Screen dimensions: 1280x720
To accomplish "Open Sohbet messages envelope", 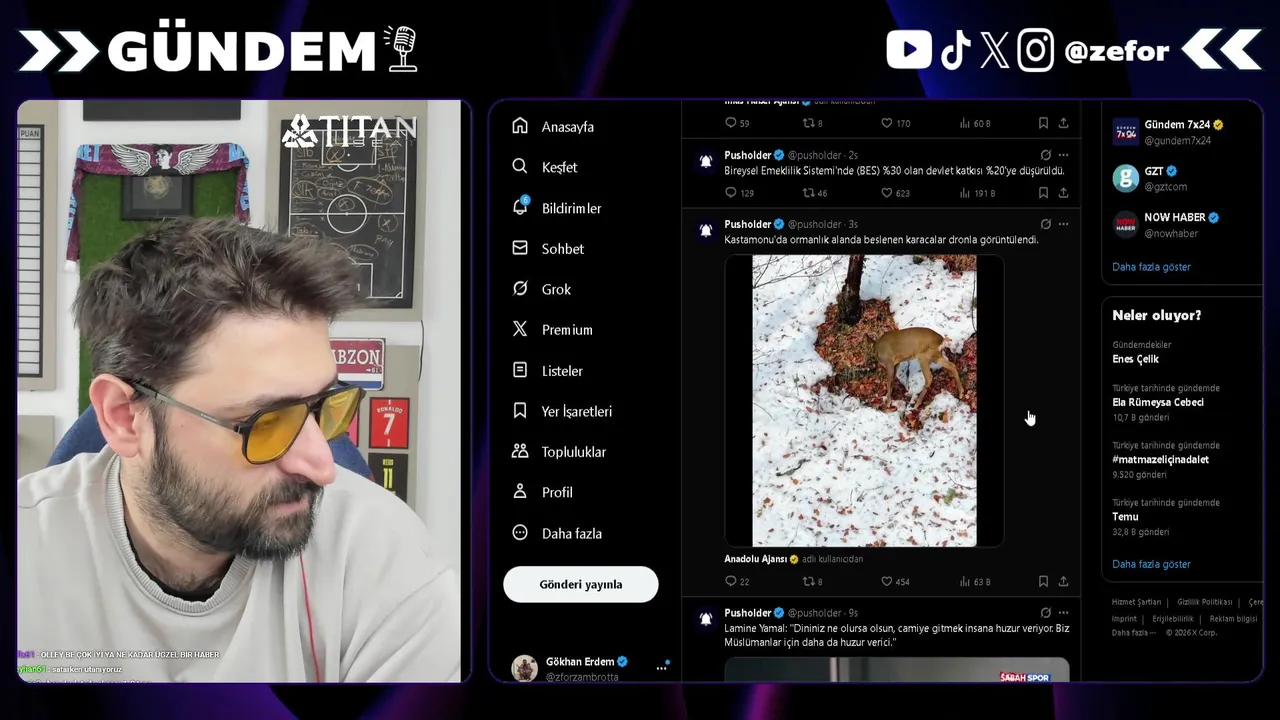I will click(x=520, y=248).
